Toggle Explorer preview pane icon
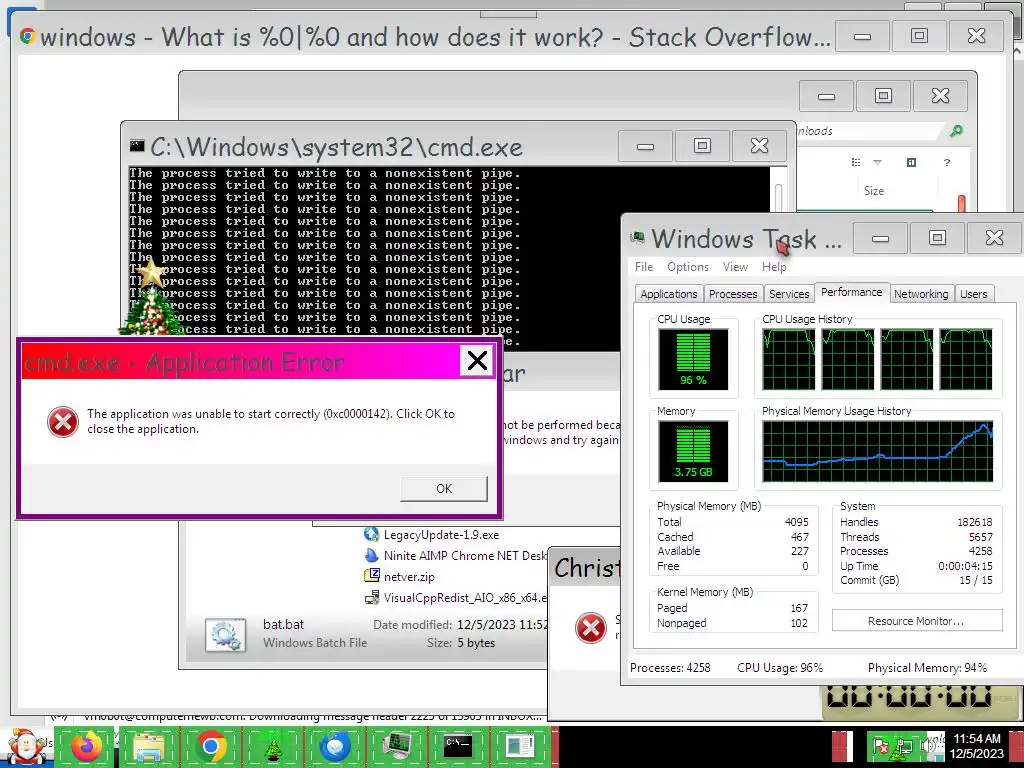1024x768 pixels. (912, 162)
